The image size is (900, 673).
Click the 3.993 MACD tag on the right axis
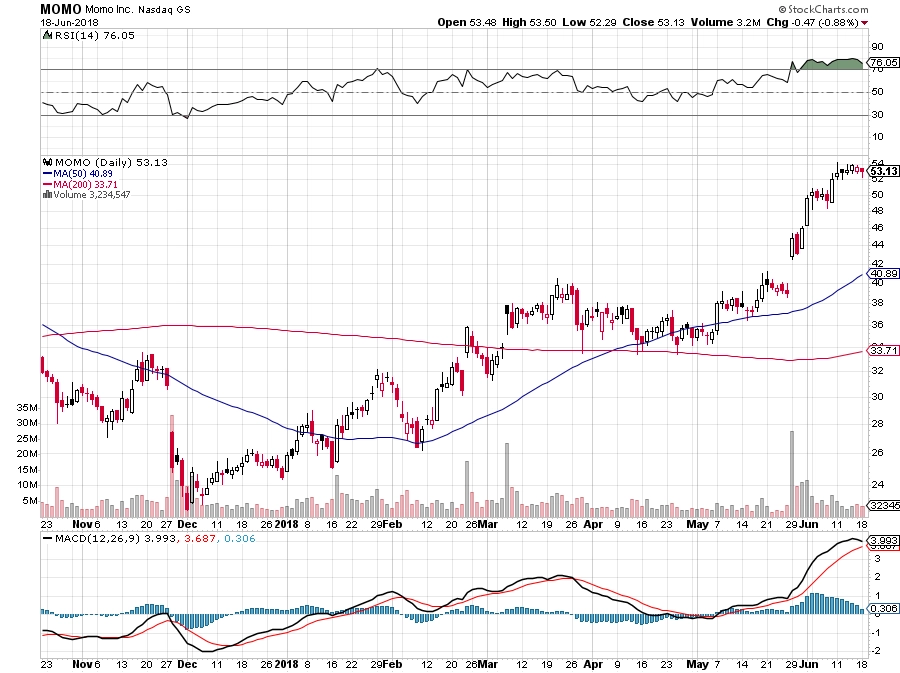884,540
